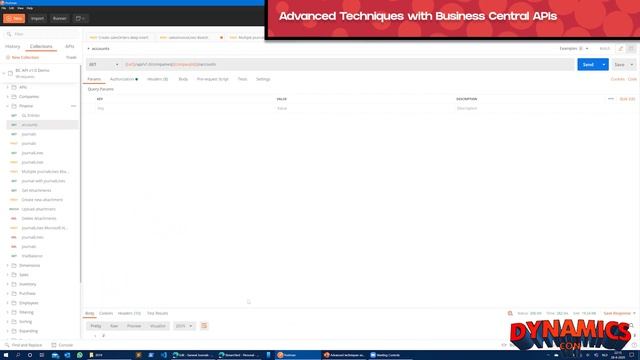Expand the Sales folder
The height and width of the screenshot is (360, 640).
pos(7,275)
